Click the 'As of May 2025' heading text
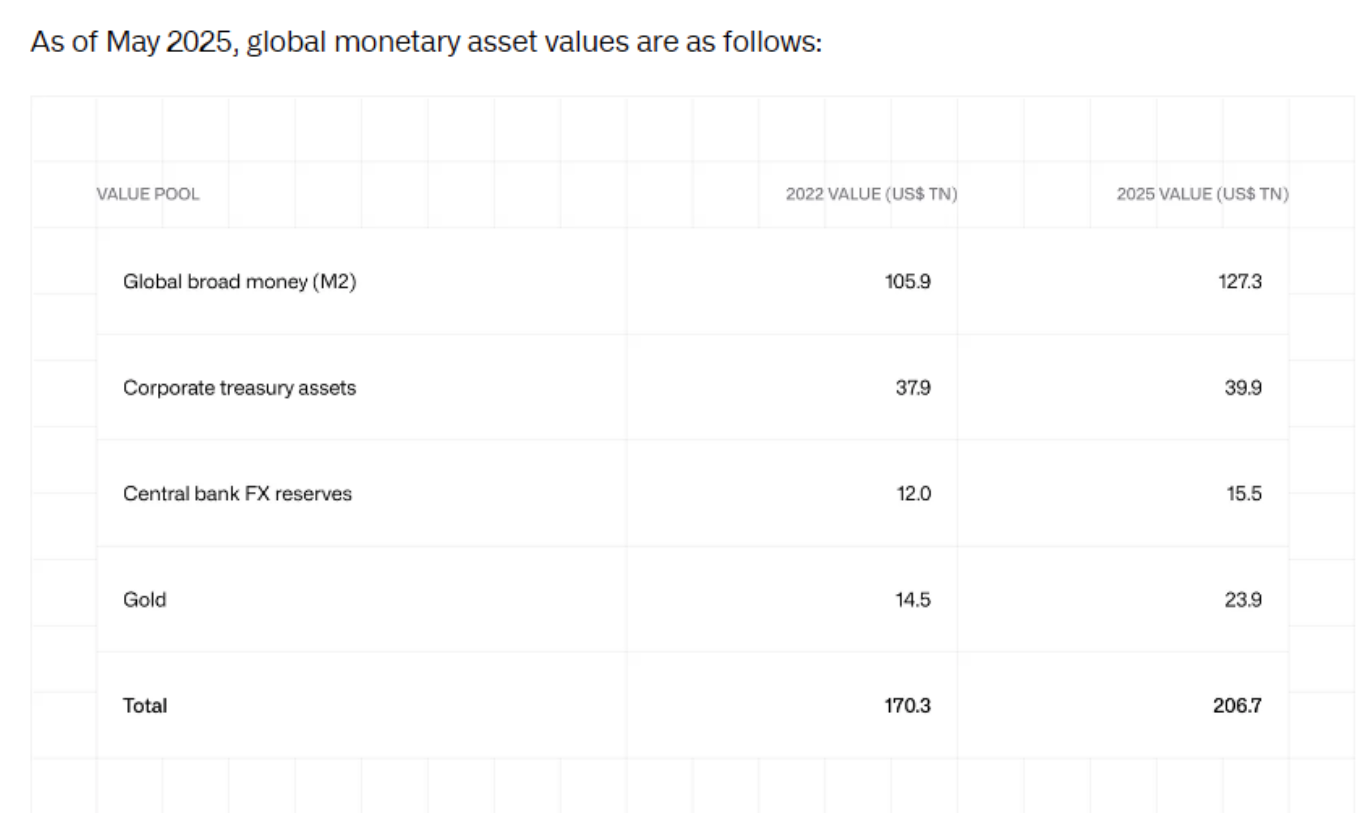 pos(132,44)
